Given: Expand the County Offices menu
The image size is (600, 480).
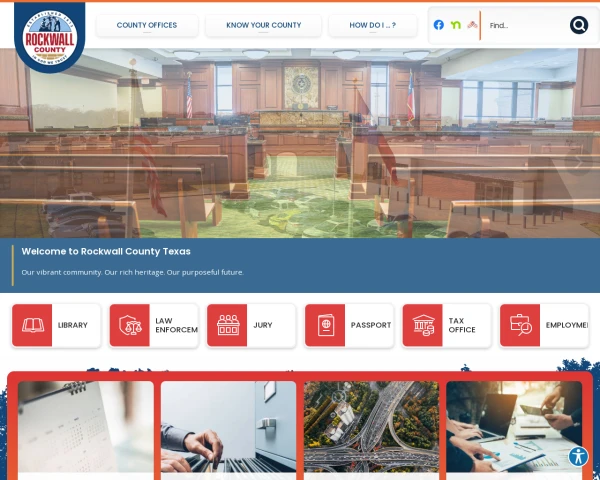Looking at the screenshot, I should pos(147,26).
